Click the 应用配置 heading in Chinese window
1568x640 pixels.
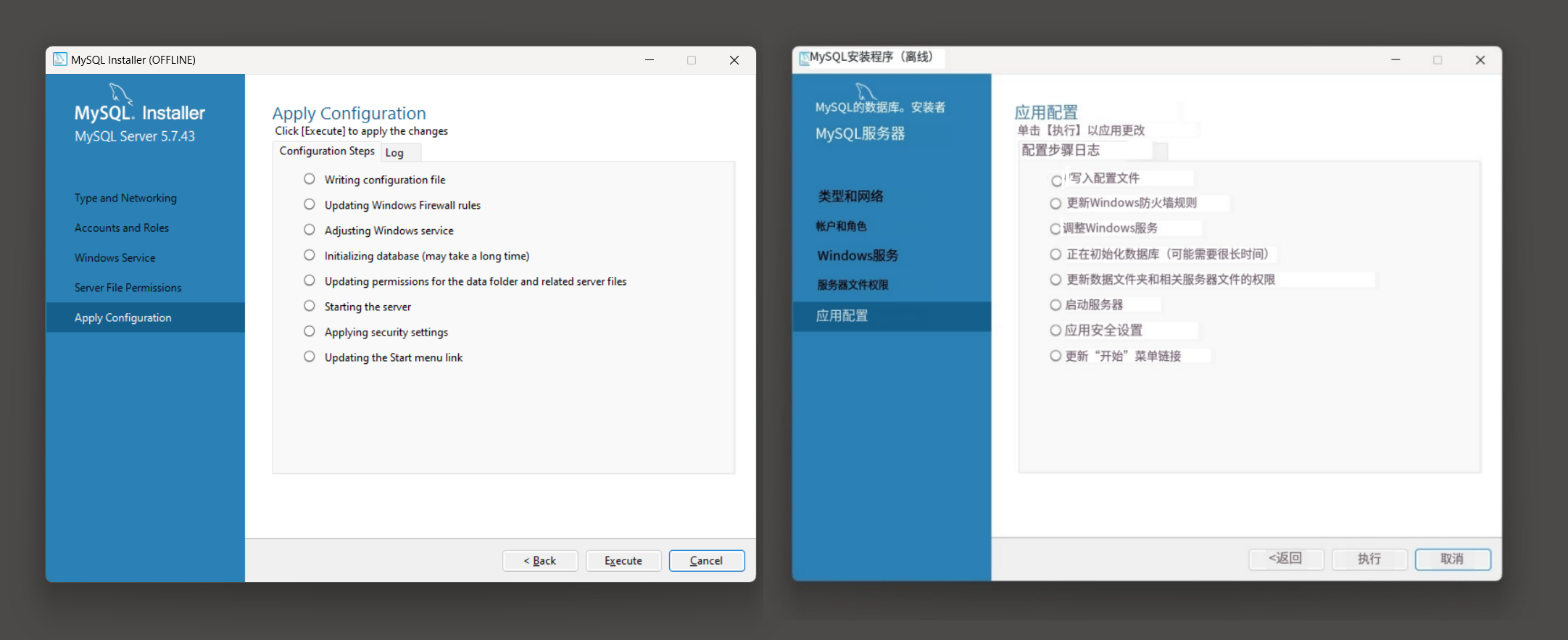1046,112
